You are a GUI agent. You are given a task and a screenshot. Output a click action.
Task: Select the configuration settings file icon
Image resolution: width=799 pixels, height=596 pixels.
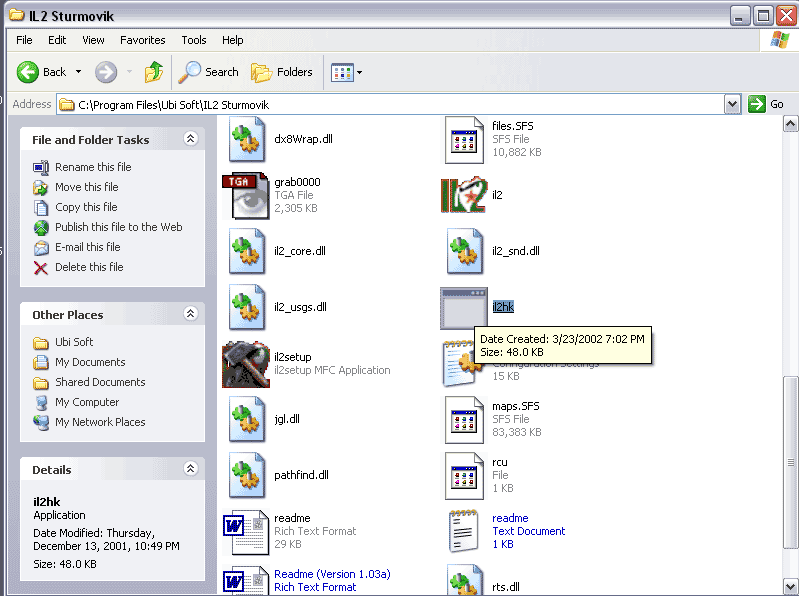(458, 364)
